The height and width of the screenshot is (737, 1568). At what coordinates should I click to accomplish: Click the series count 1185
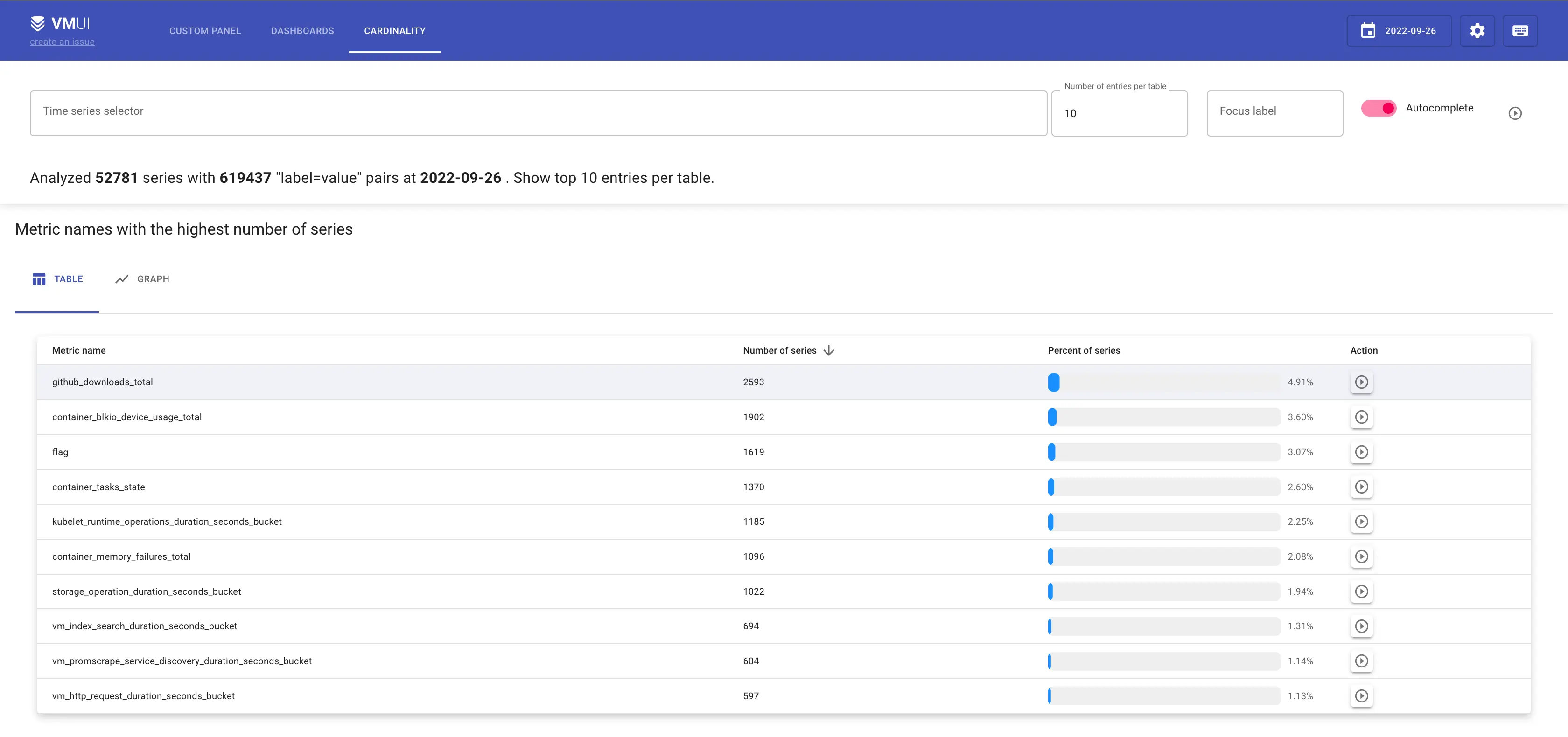pos(754,521)
